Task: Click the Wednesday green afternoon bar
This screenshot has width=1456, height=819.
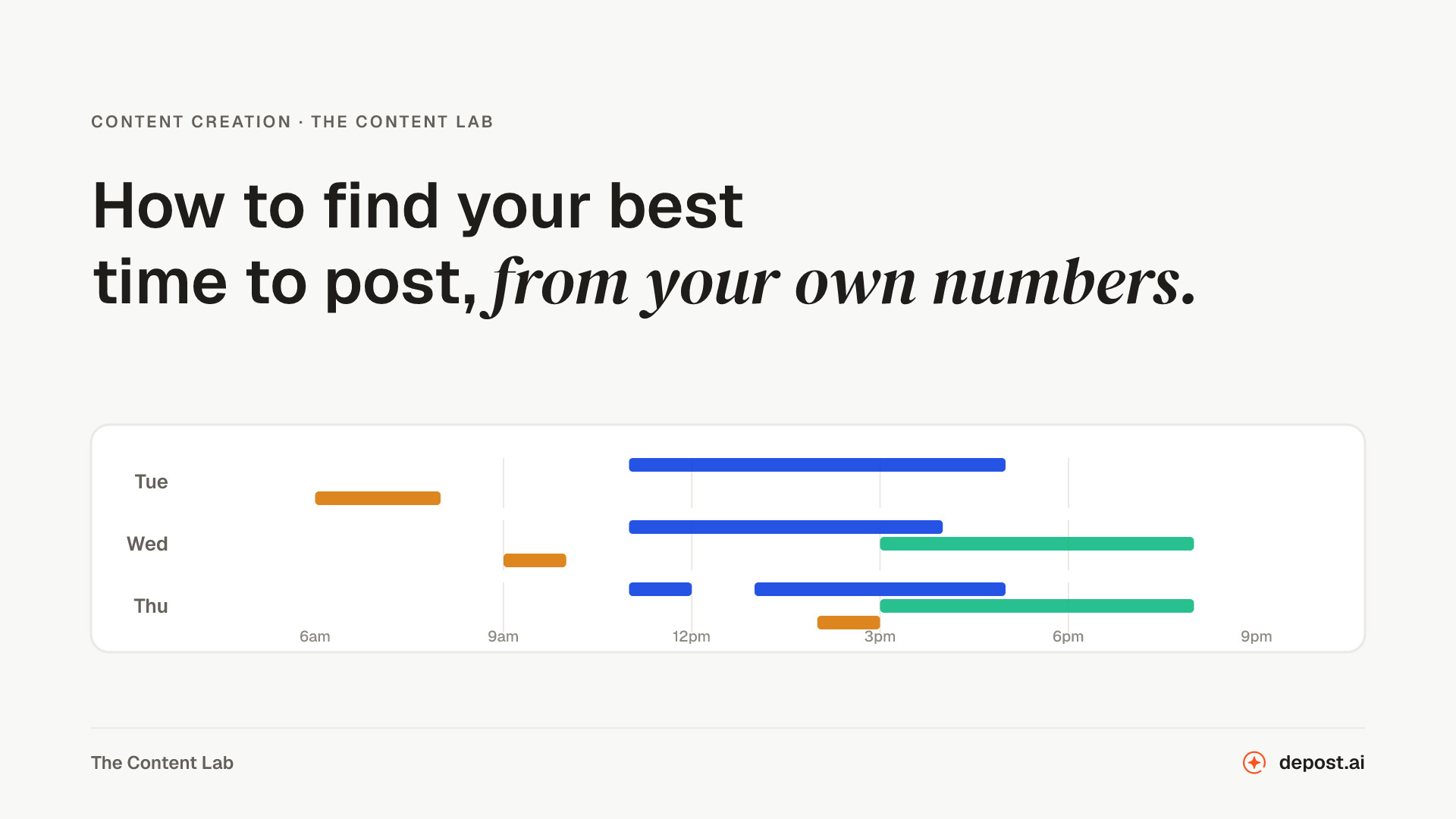Action: click(1037, 544)
